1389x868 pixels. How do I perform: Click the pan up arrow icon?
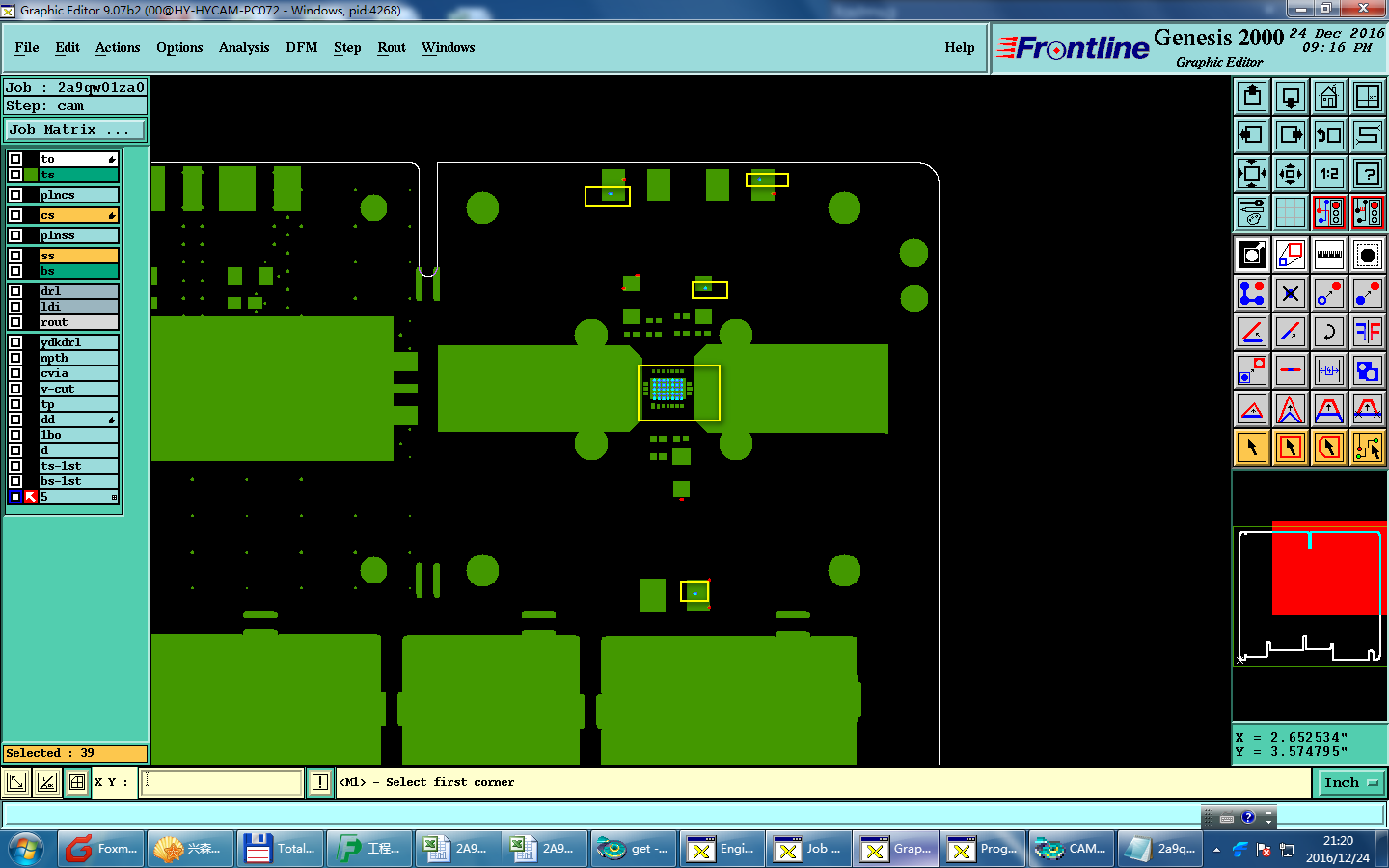point(1252,96)
